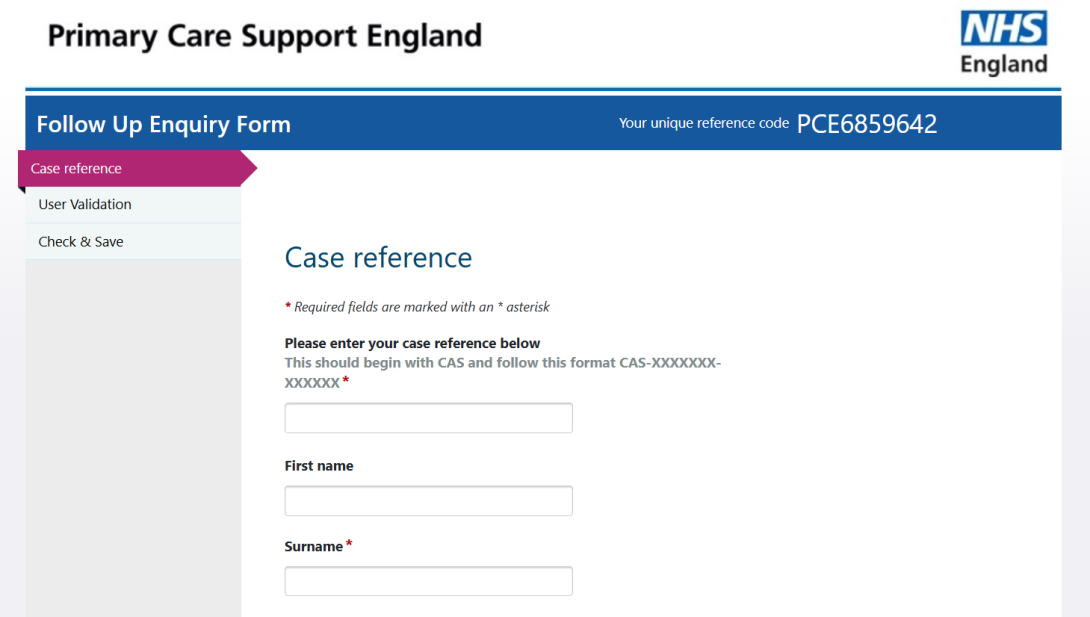
Task: Click the Case reference page heading
Action: (x=378, y=257)
